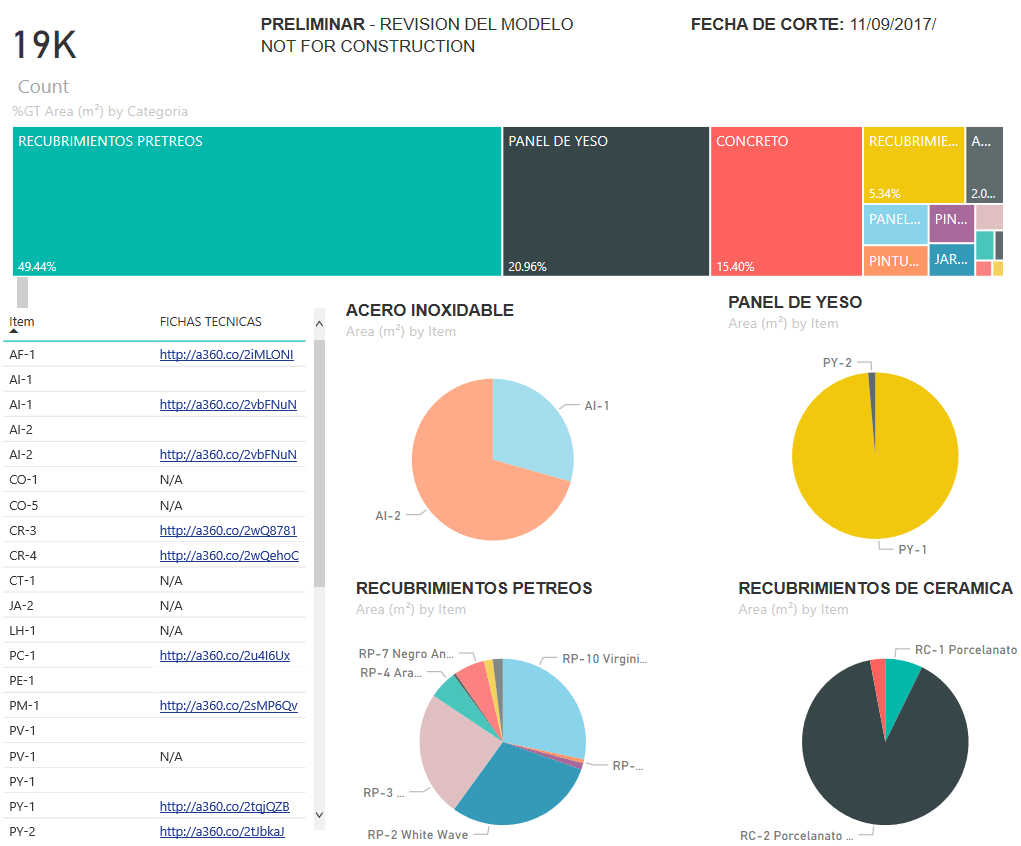1021x846 pixels.
Task: Open the CR-3 link a360.co/2wQ8781
Action: pyautogui.click(x=228, y=530)
